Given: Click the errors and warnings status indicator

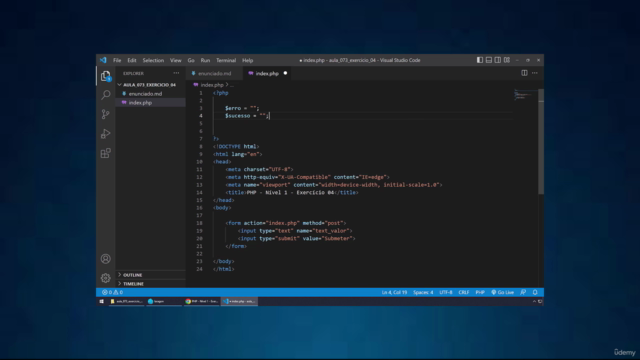Looking at the screenshot, I should pos(112,292).
